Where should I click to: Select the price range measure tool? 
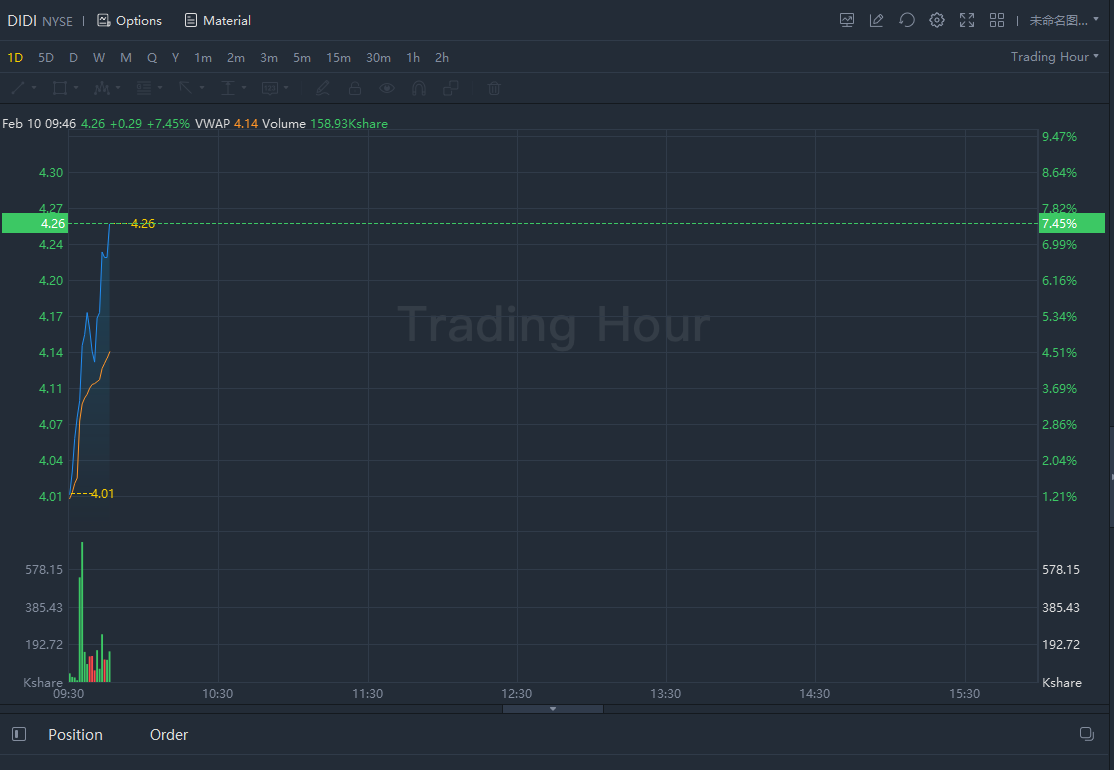tap(228, 88)
